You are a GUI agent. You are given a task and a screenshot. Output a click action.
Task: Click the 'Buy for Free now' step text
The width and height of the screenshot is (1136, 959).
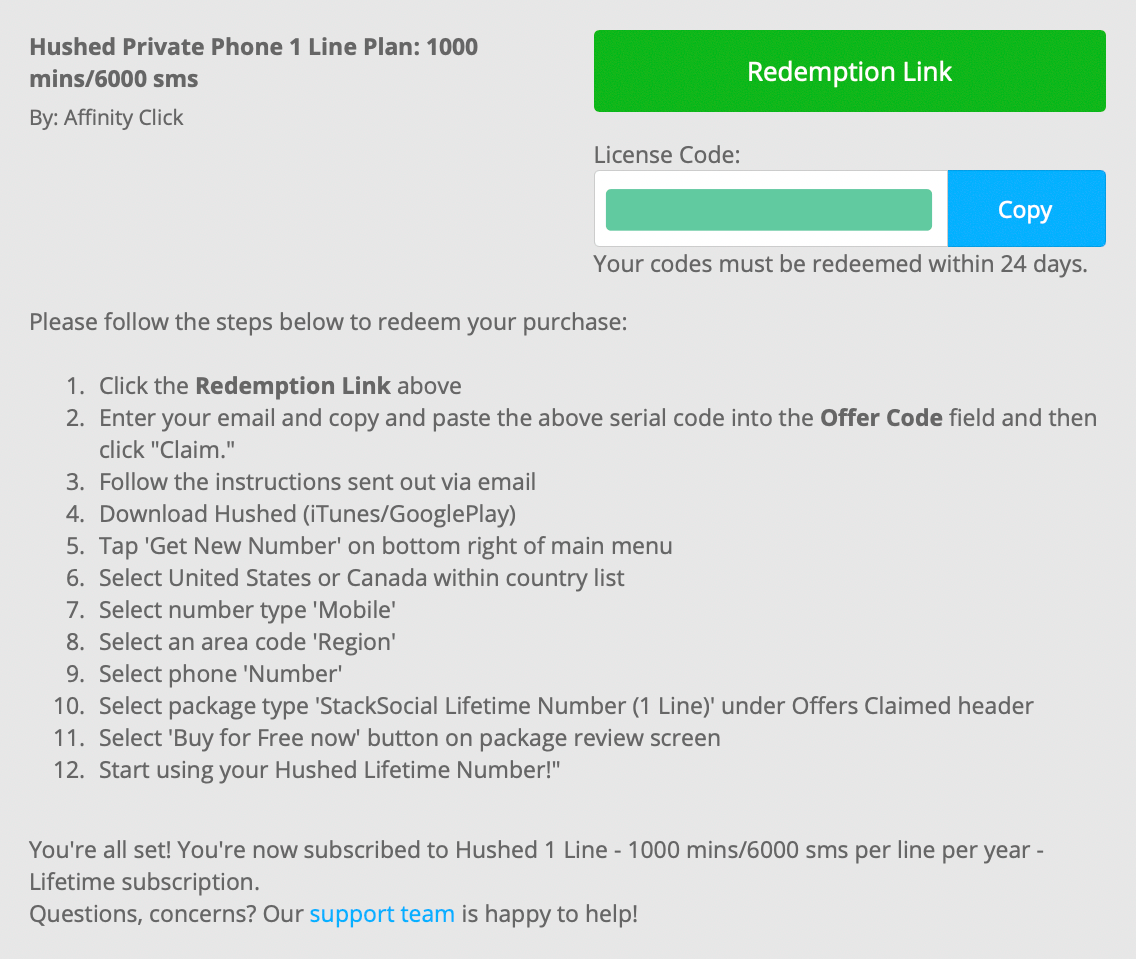(x=410, y=737)
